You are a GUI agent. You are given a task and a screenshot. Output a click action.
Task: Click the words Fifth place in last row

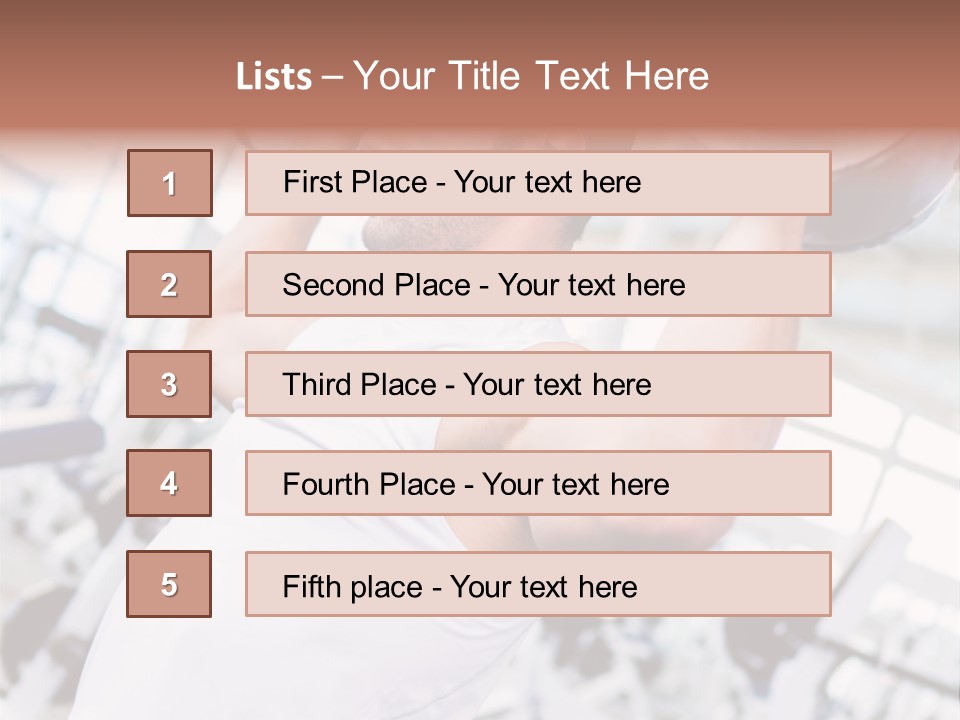click(x=350, y=586)
